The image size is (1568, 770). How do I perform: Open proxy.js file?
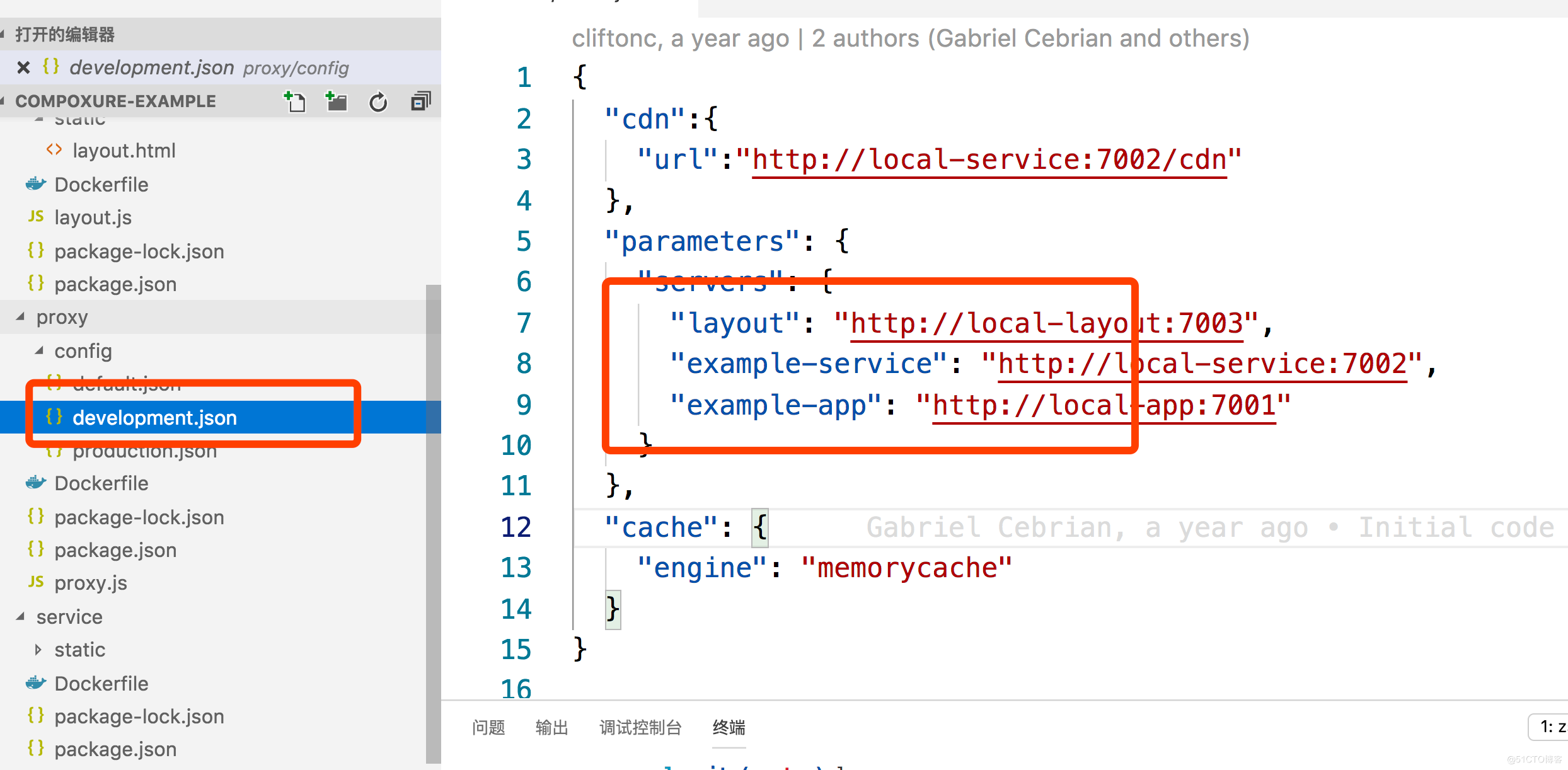91,583
